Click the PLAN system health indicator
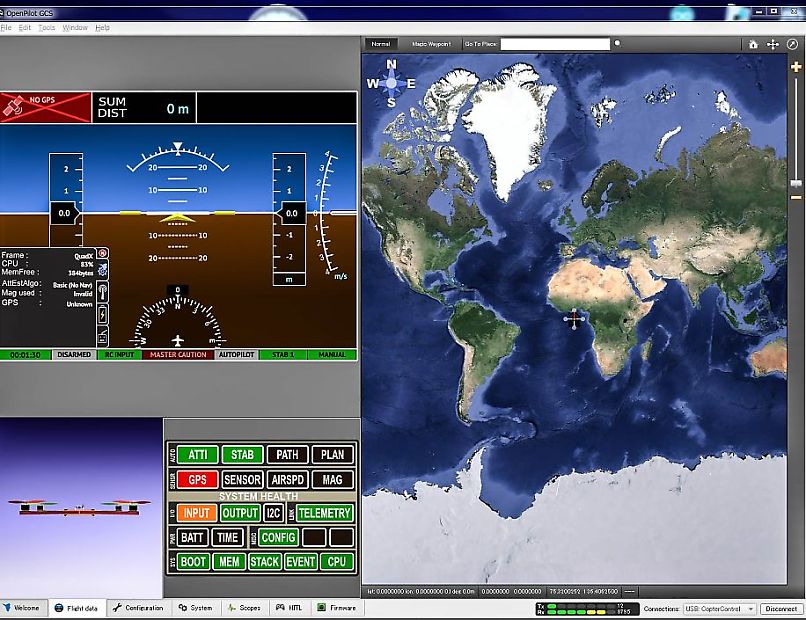The height and width of the screenshot is (620, 806). click(x=333, y=454)
